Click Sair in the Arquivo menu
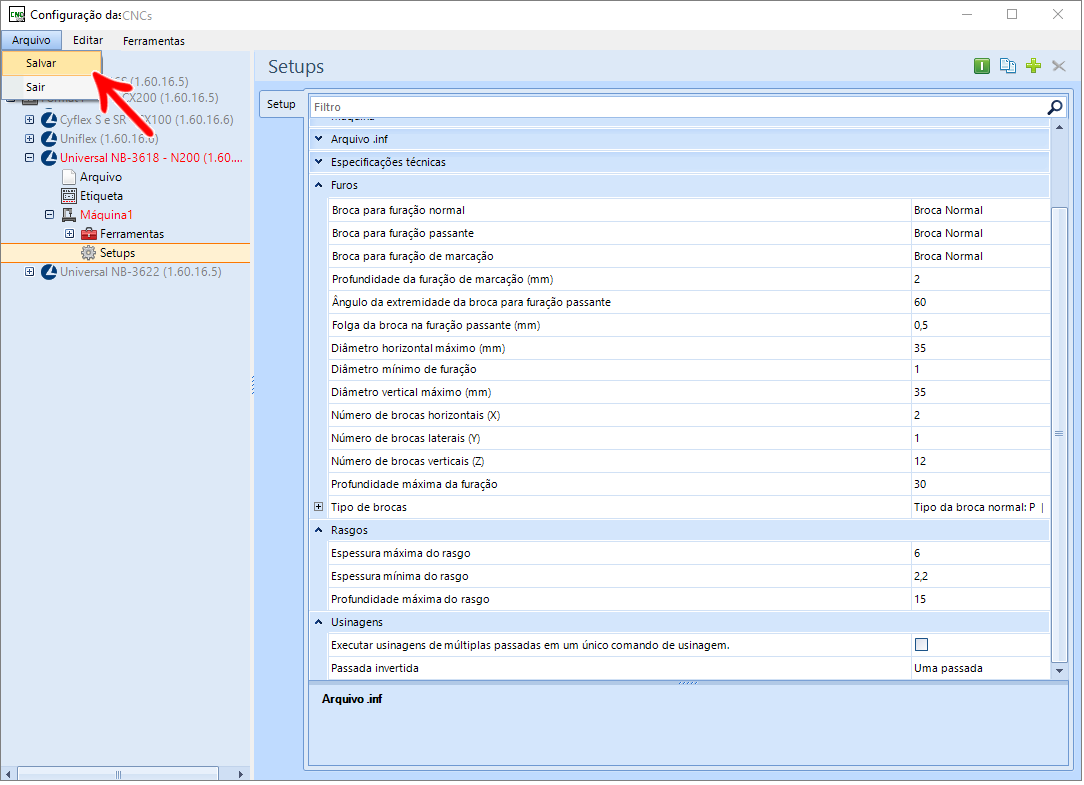1084x785 pixels. [x=36, y=87]
